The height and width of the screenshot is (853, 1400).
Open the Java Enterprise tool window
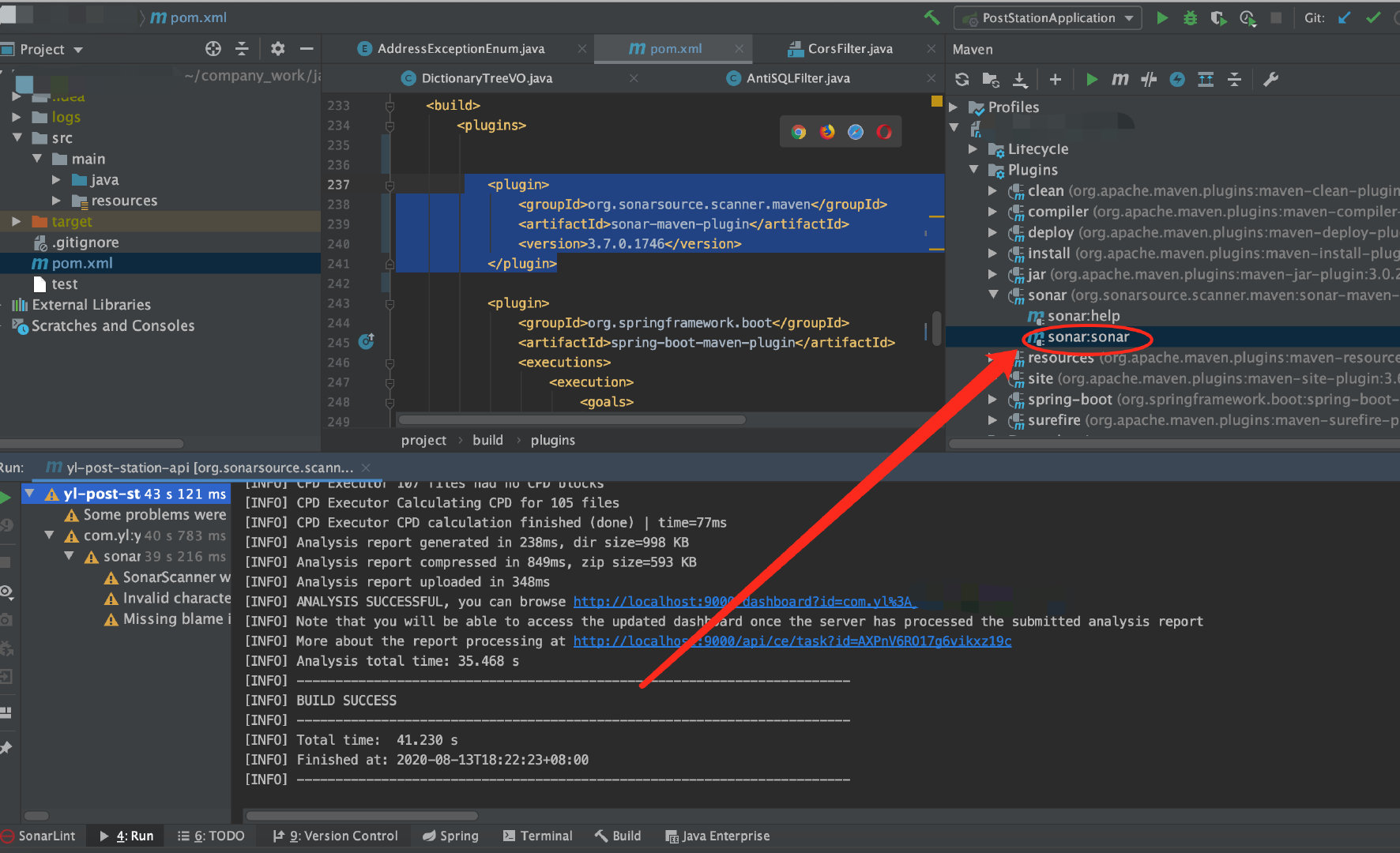pos(717,836)
